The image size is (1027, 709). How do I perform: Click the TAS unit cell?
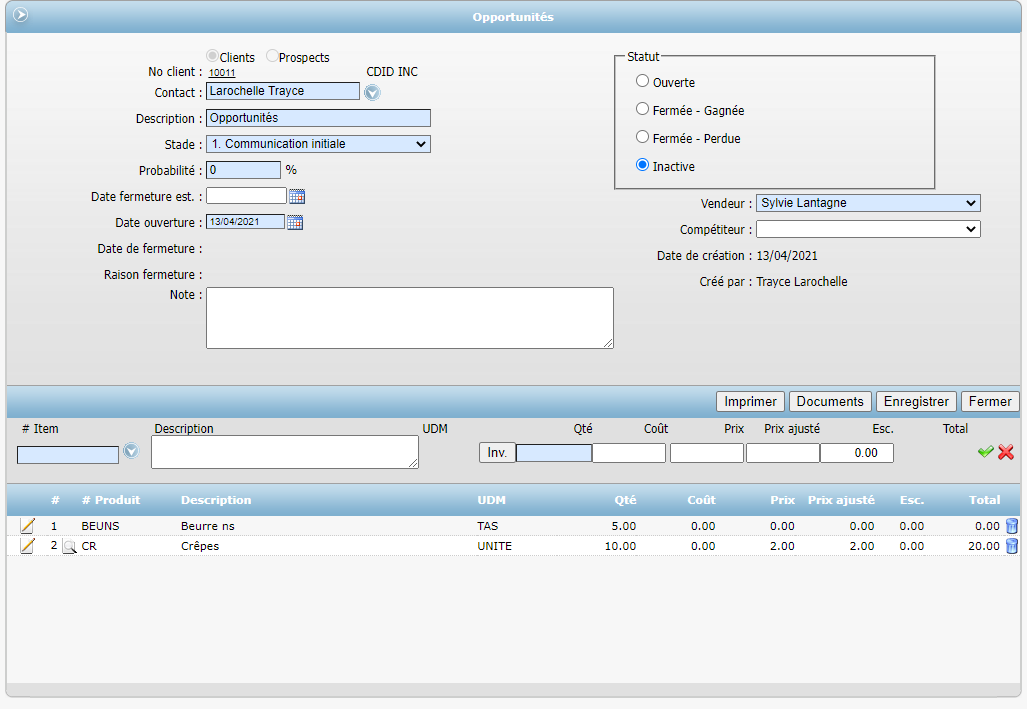pos(488,526)
